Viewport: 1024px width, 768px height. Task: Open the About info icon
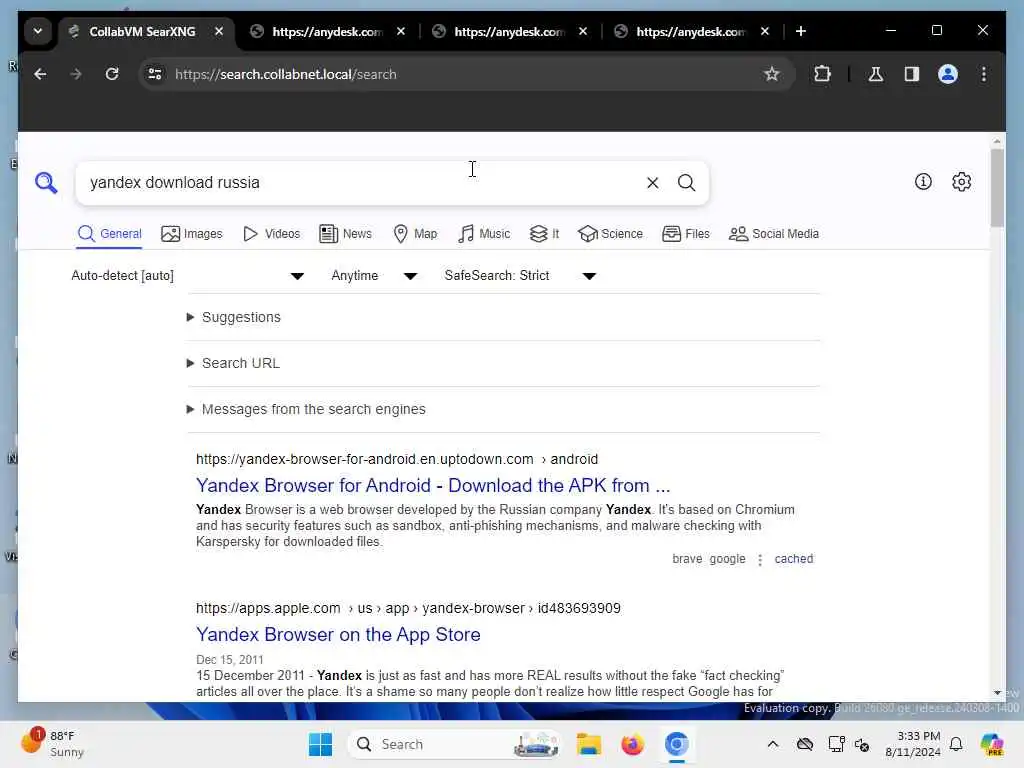point(923,182)
